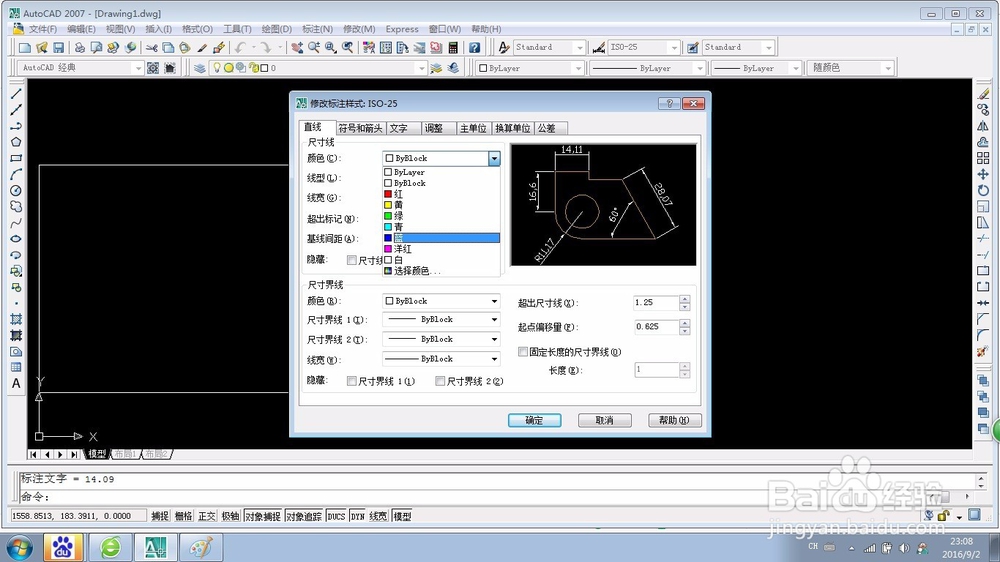Screen dimensions: 1000x562
Task: Select the Move tool in modify toolbar
Action: pos(983,174)
